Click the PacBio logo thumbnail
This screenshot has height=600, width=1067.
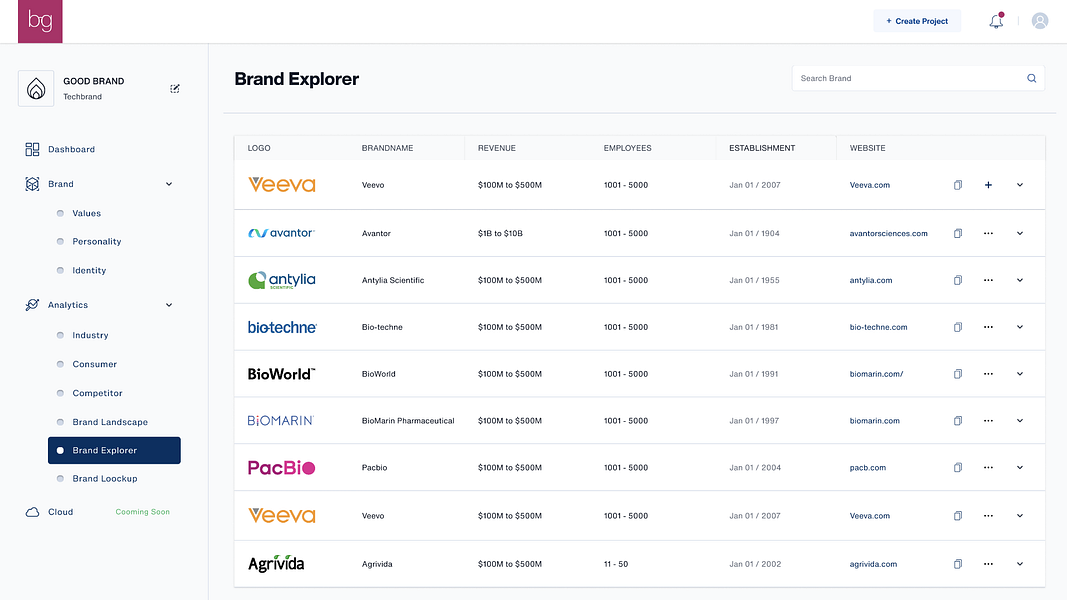pos(281,467)
